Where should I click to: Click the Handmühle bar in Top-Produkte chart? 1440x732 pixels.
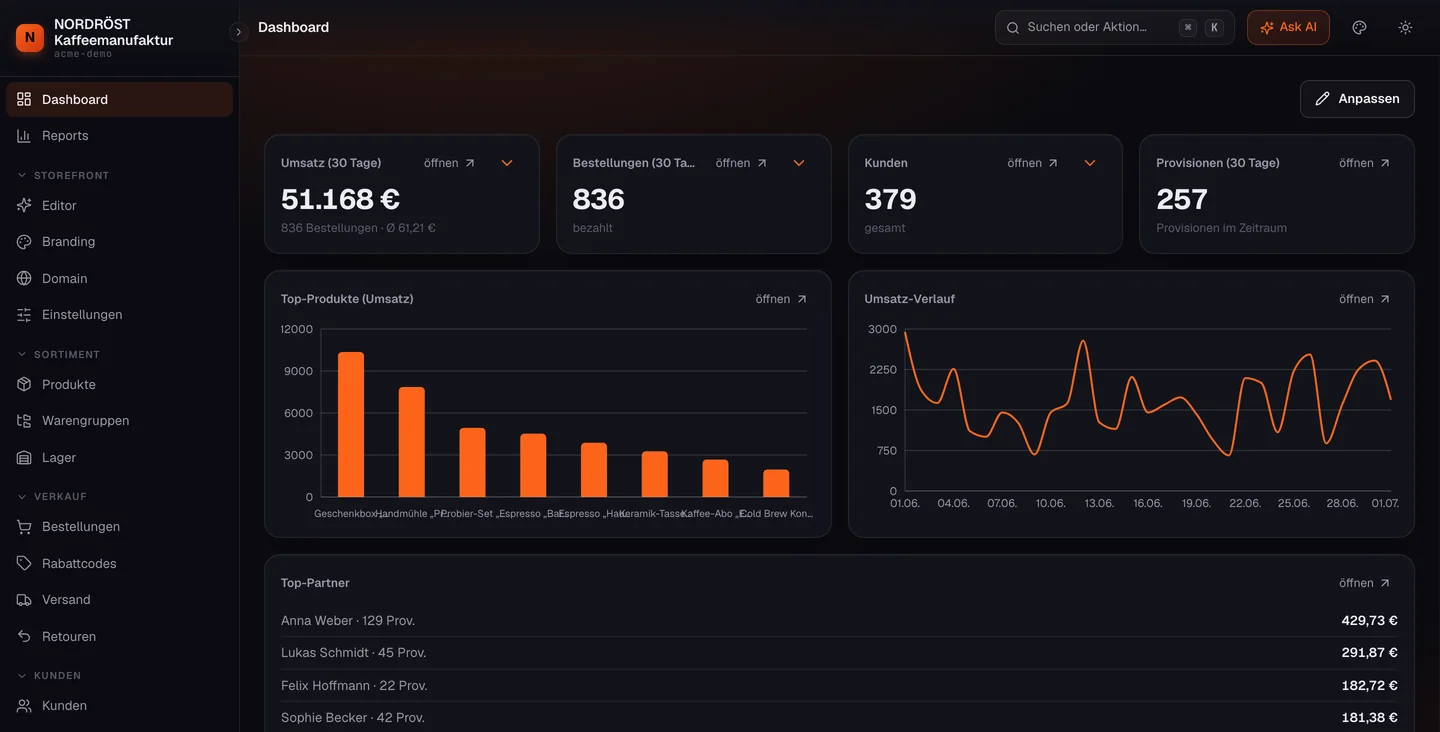(412, 442)
